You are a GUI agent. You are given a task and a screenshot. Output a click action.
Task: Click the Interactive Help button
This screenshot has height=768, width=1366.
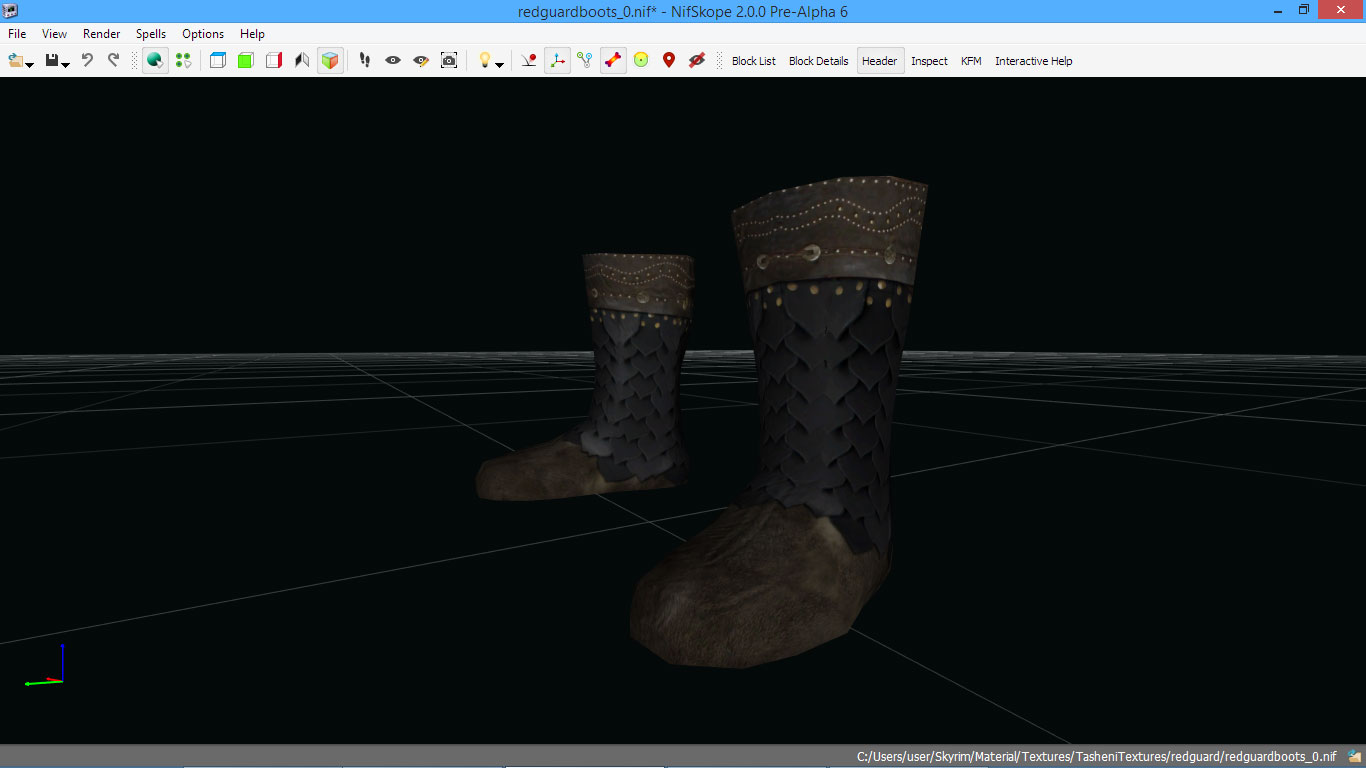pyautogui.click(x=1033, y=61)
